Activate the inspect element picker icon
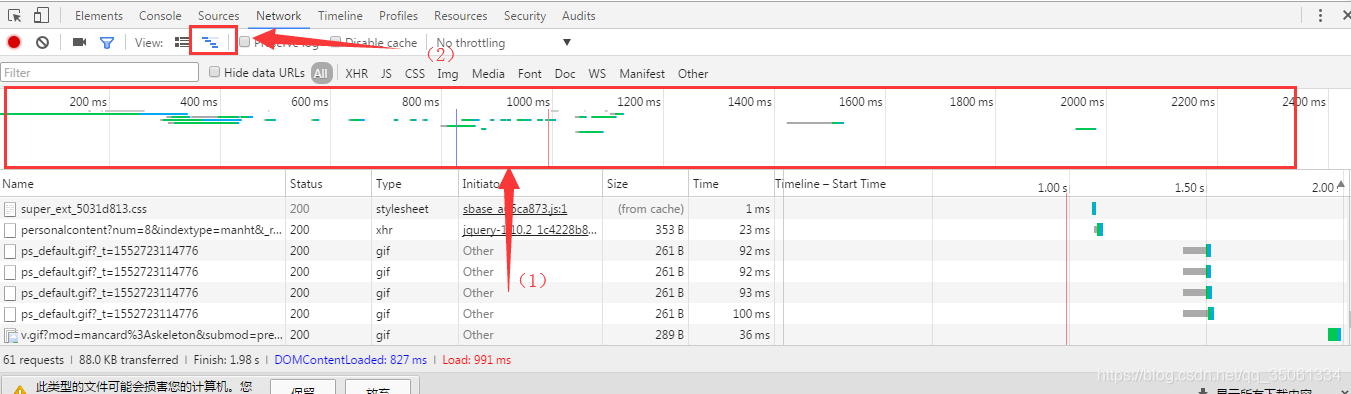The height and width of the screenshot is (394, 1351). (x=15, y=15)
